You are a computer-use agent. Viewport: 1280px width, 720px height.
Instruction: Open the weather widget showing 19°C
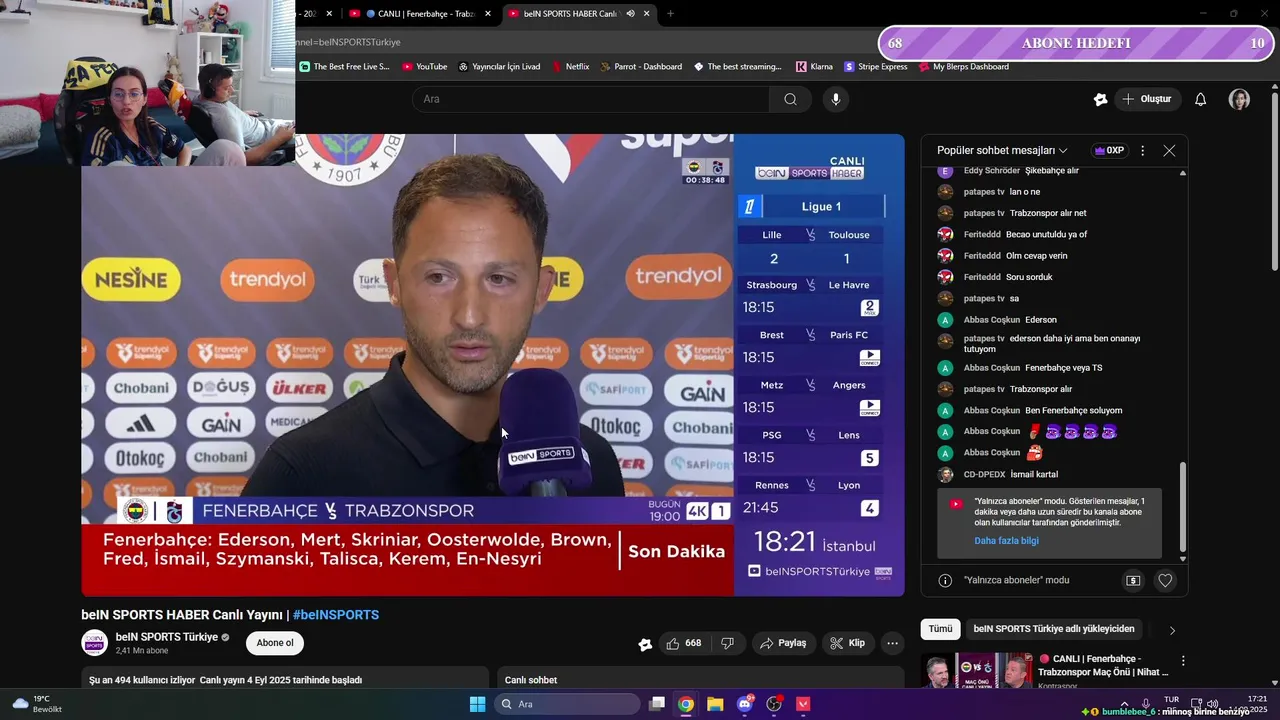pyautogui.click(x=38, y=704)
